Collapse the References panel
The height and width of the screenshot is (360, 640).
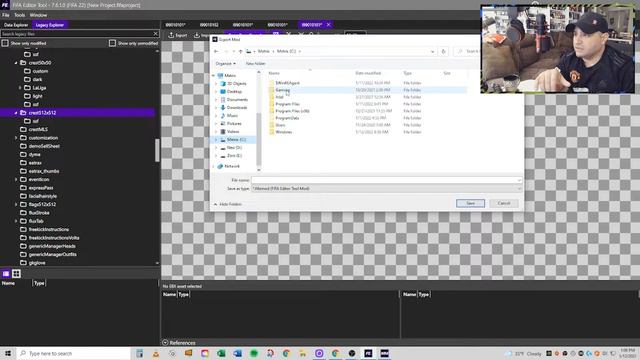165,343
